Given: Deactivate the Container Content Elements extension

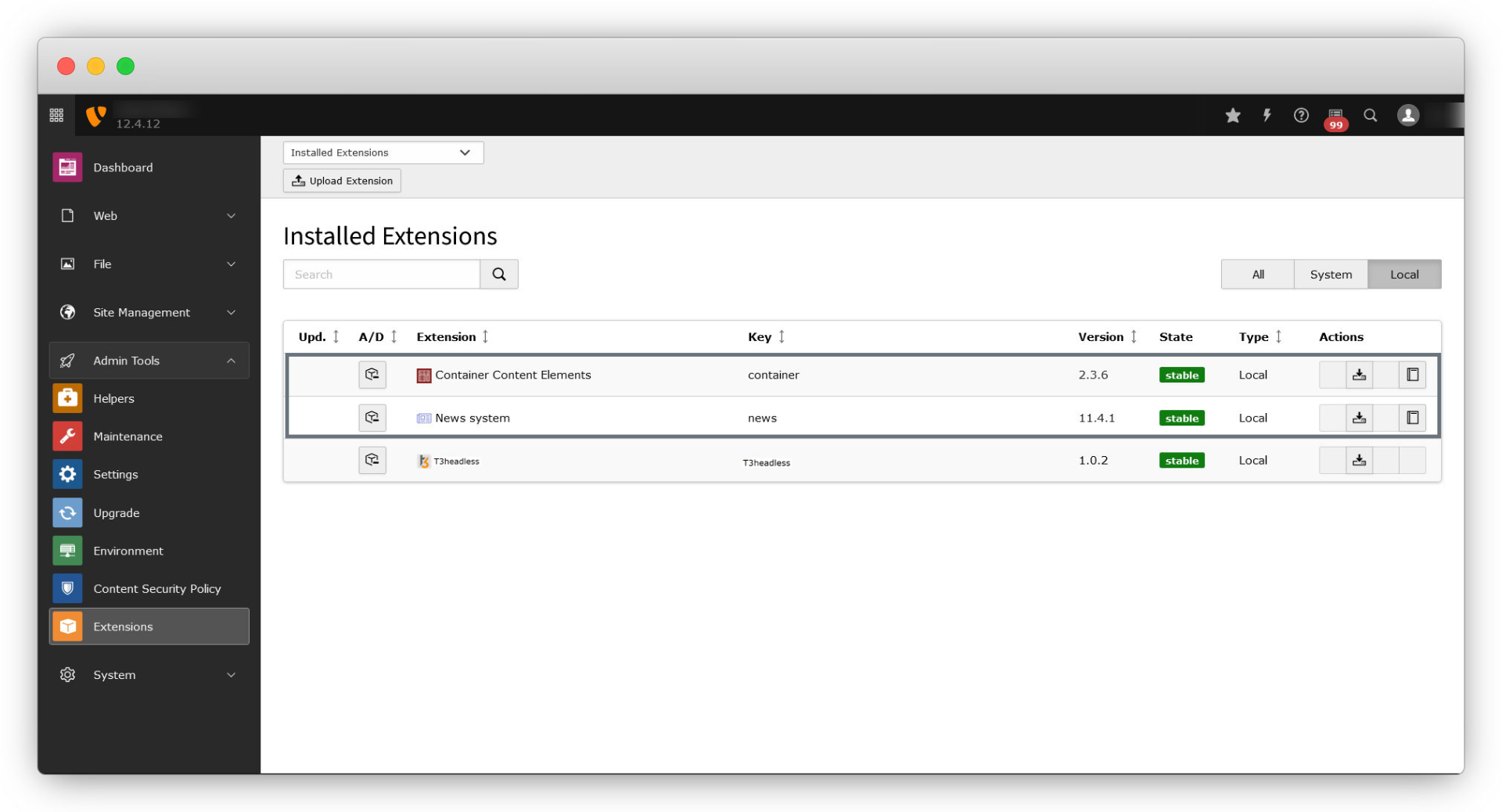Looking at the screenshot, I should tap(372, 375).
